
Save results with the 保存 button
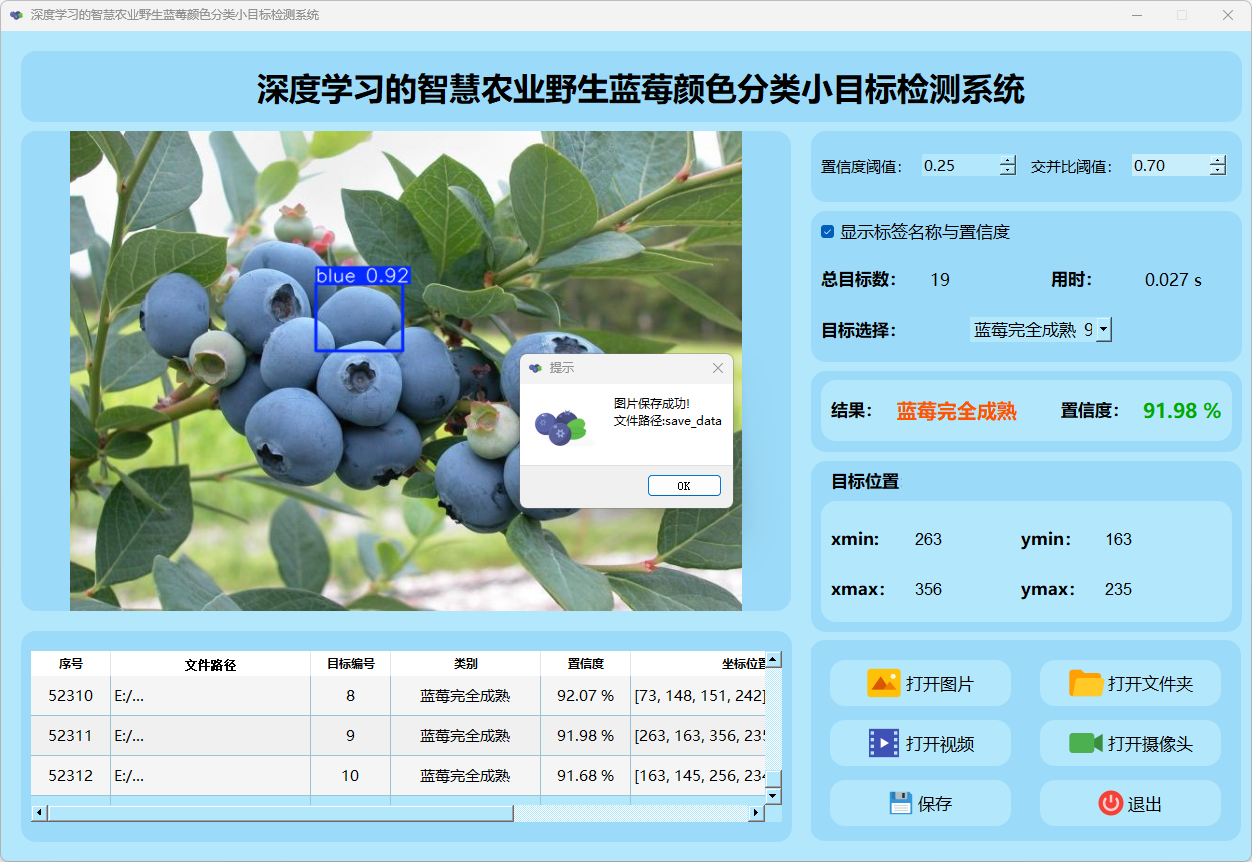920,803
